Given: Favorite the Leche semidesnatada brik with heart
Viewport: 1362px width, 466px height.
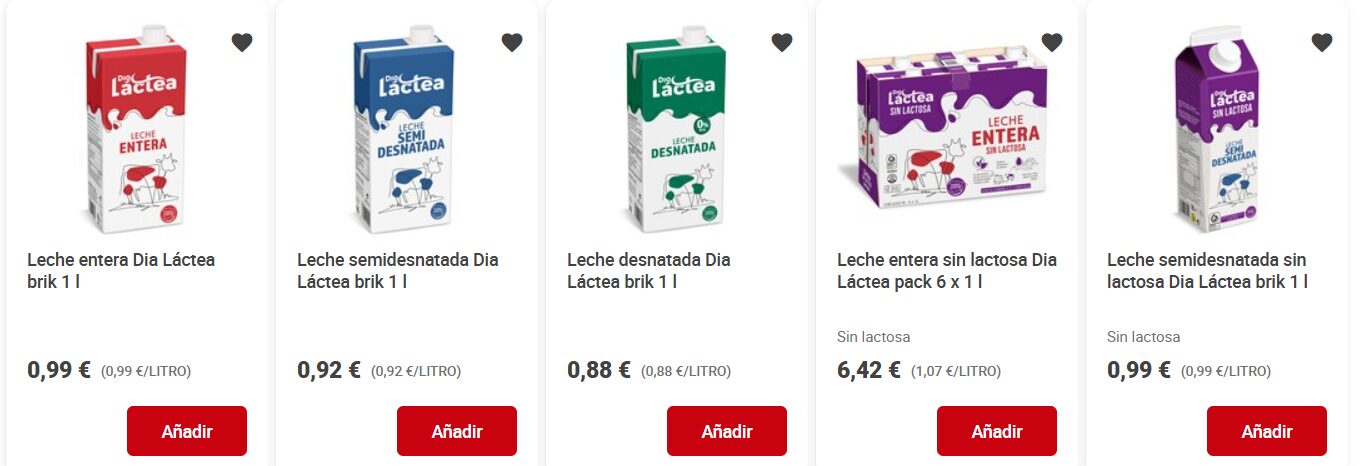Looking at the screenshot, I should click(512, 42).
